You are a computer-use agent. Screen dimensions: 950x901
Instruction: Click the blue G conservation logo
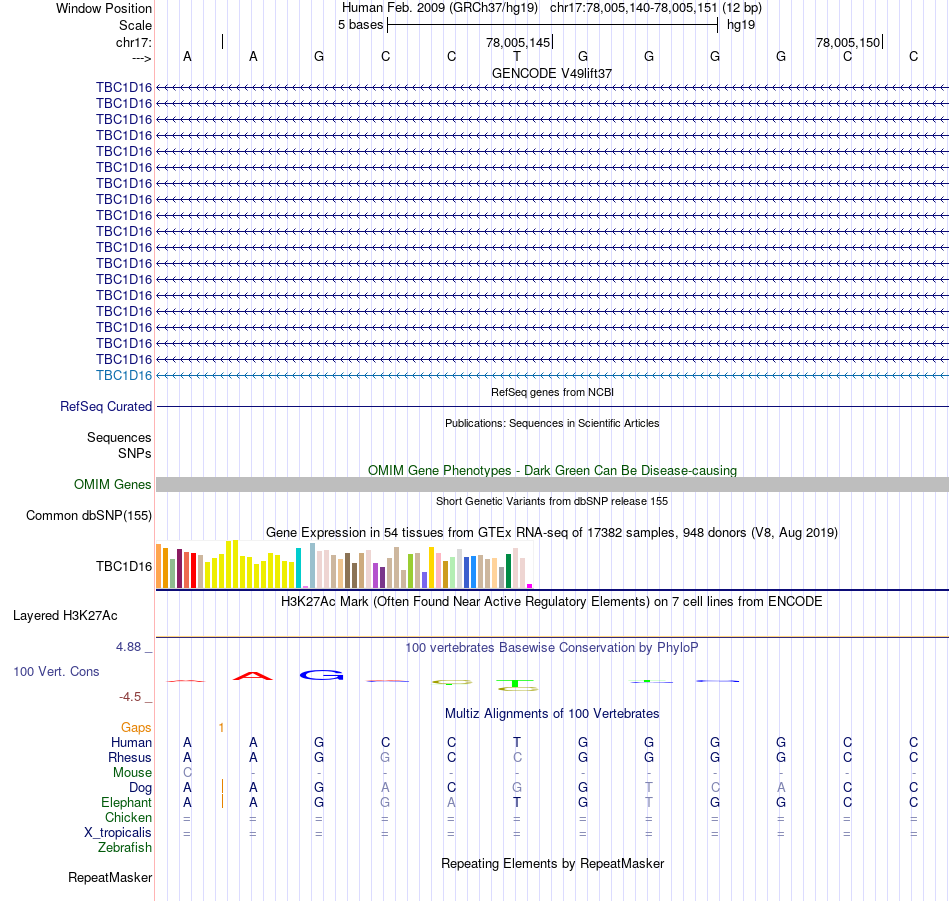[322, 675]
